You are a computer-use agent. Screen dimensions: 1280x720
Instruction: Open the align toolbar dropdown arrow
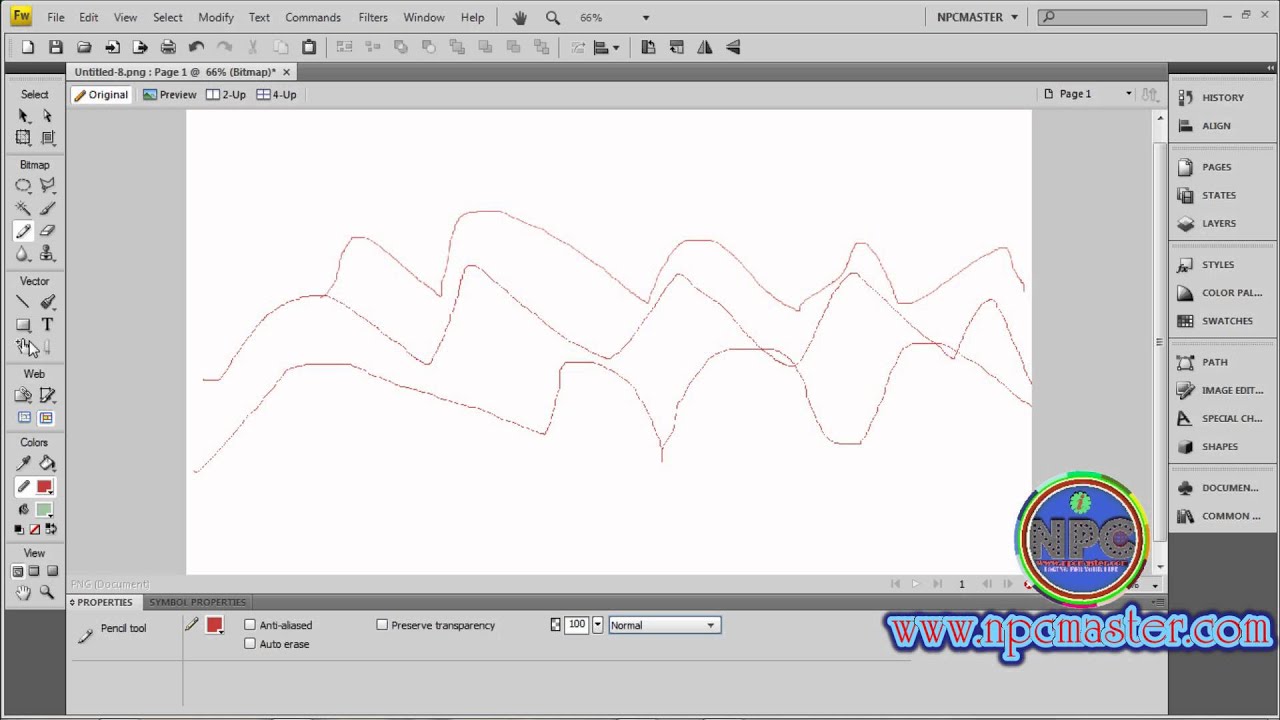616,47
